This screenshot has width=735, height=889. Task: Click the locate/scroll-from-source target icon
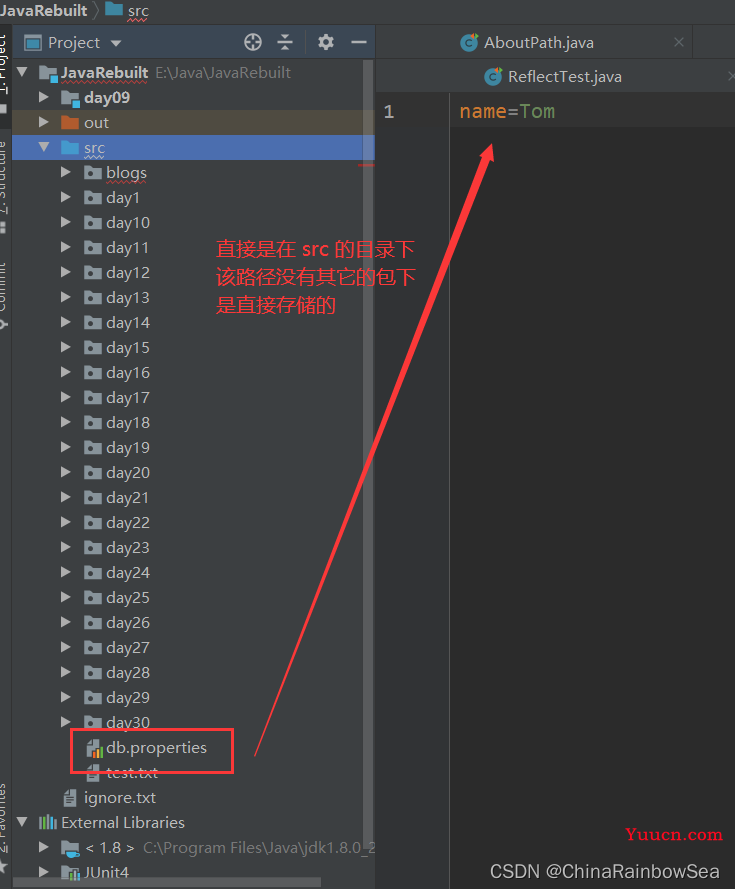pos(253,42)
